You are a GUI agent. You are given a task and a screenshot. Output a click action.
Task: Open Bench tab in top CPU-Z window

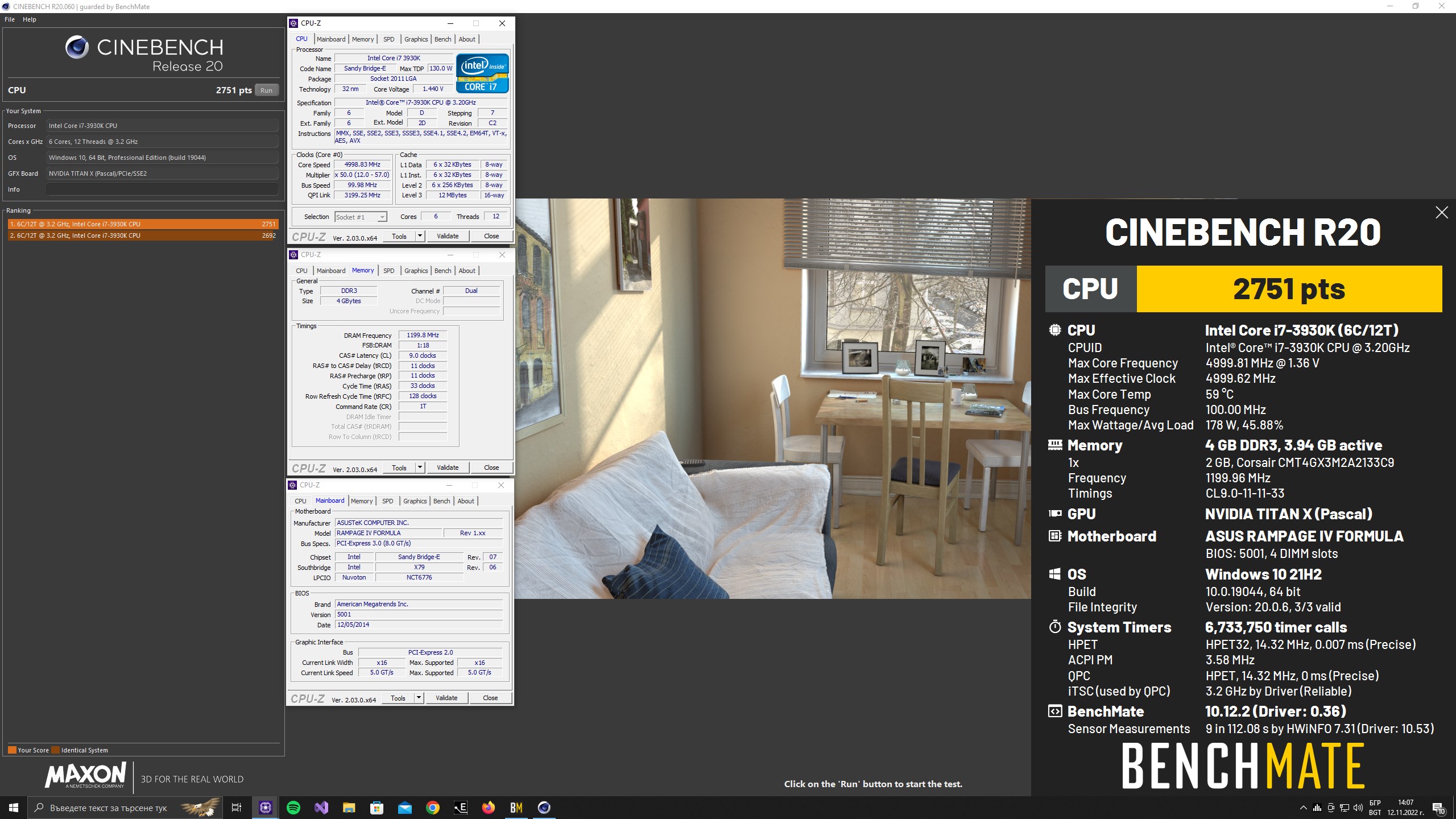[442, 39]
